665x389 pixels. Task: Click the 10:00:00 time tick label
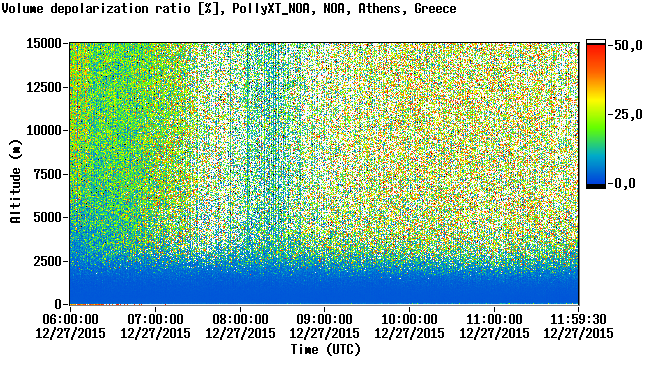pos(409,319)
